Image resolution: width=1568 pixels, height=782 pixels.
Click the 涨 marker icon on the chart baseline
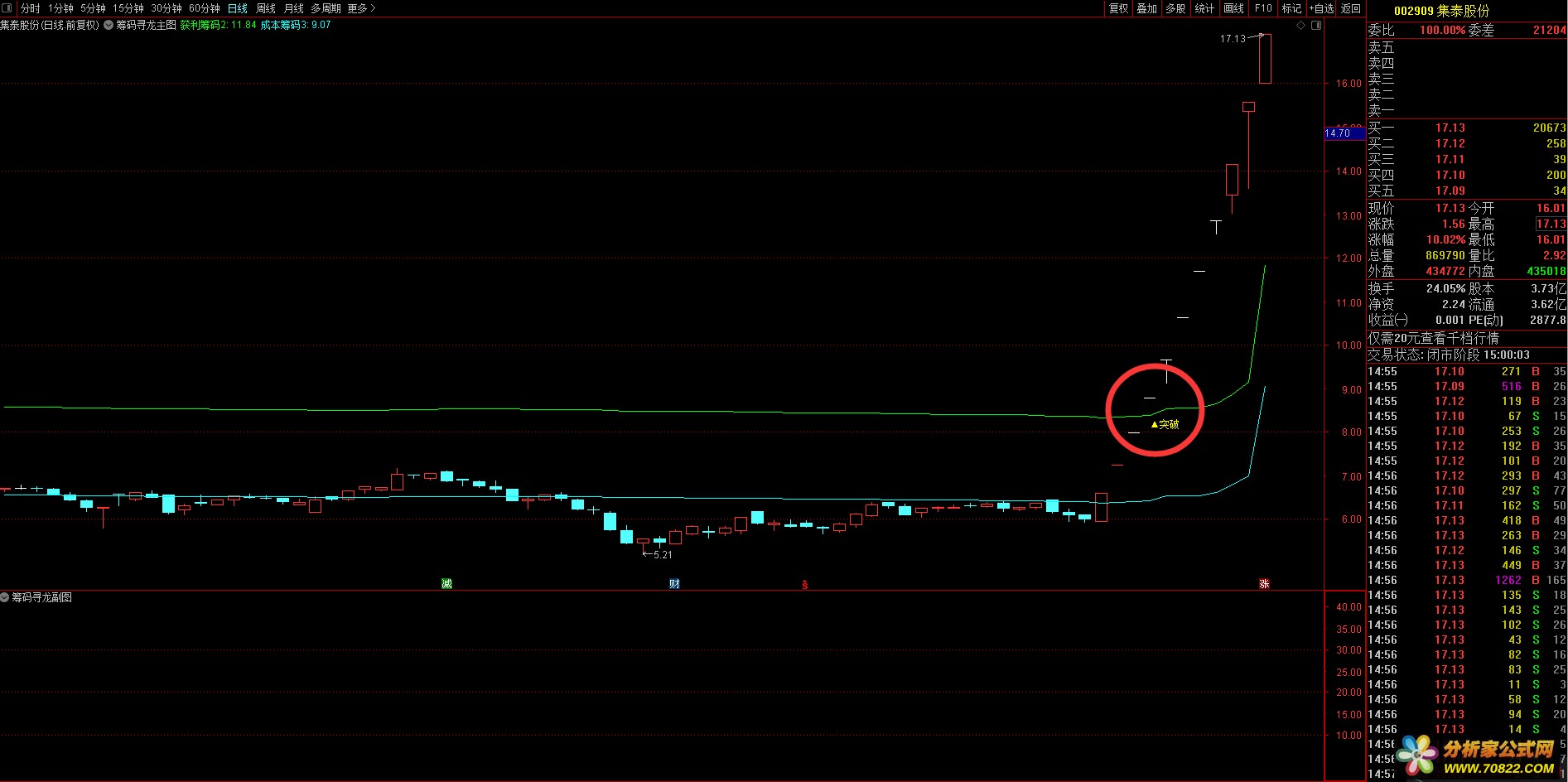[x=1264, y=584]
